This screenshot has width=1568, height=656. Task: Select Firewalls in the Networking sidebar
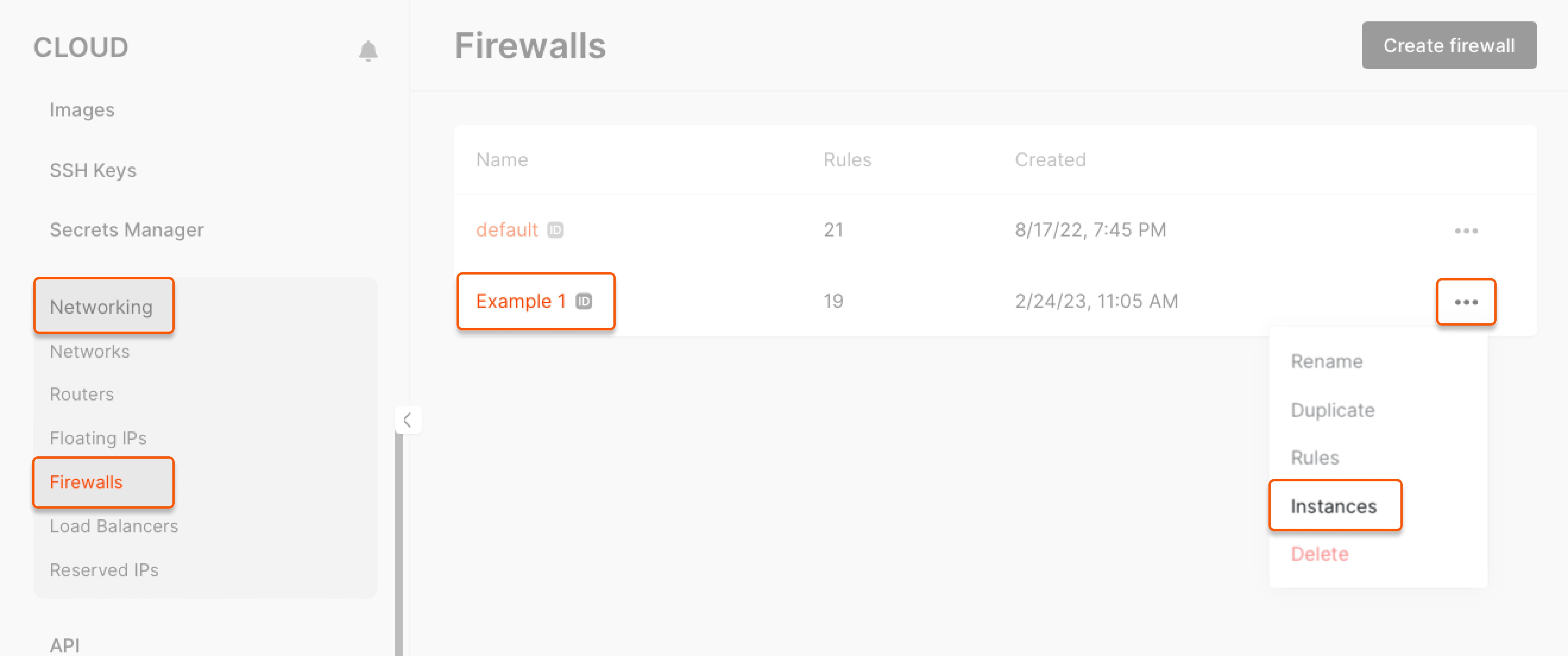(x=86, y=482)
